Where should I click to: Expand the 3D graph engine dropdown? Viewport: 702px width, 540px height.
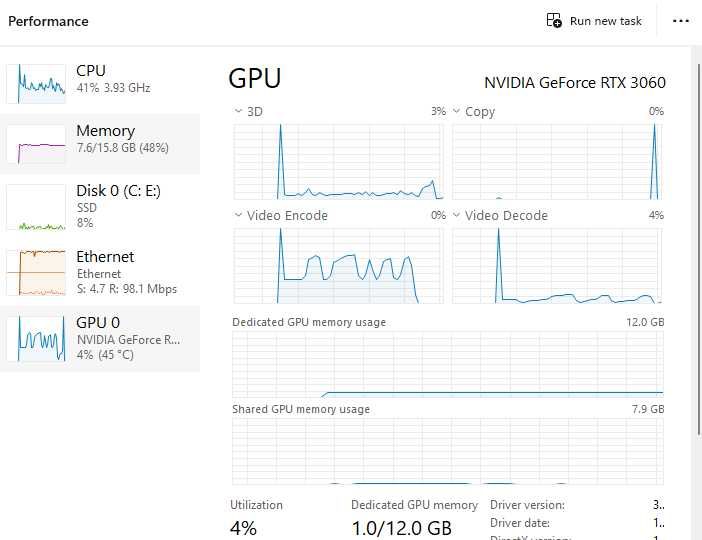pos(239,112)
